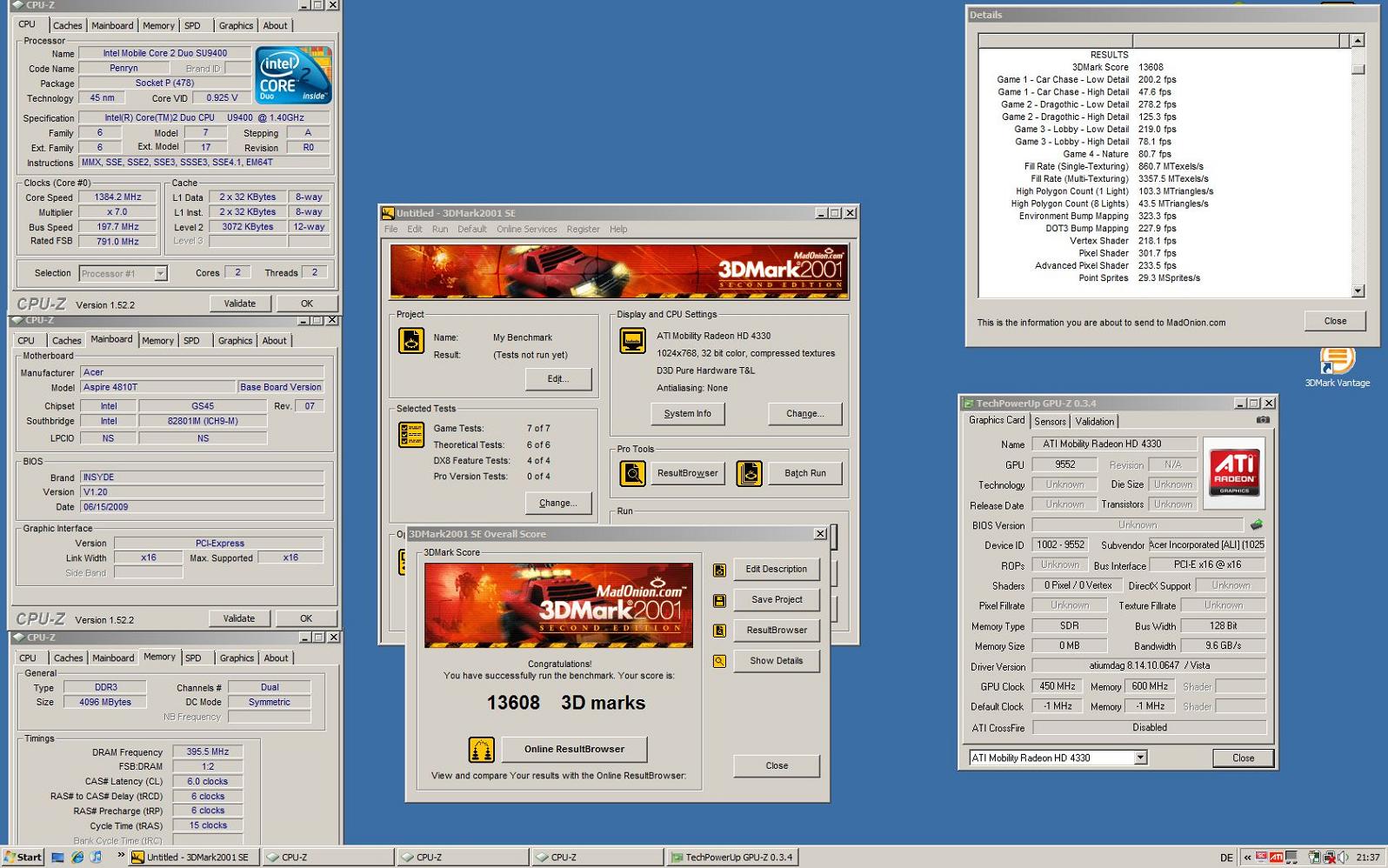
Task: Open About tab in top CPU-Z window
Action: coord(275,26)
